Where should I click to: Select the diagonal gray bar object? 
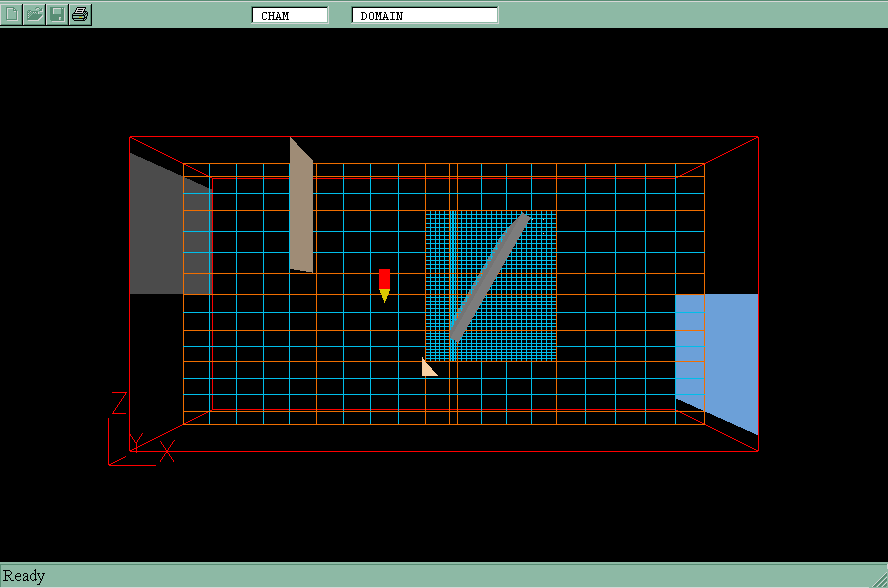pyautogui.click(x=487, y=277)
